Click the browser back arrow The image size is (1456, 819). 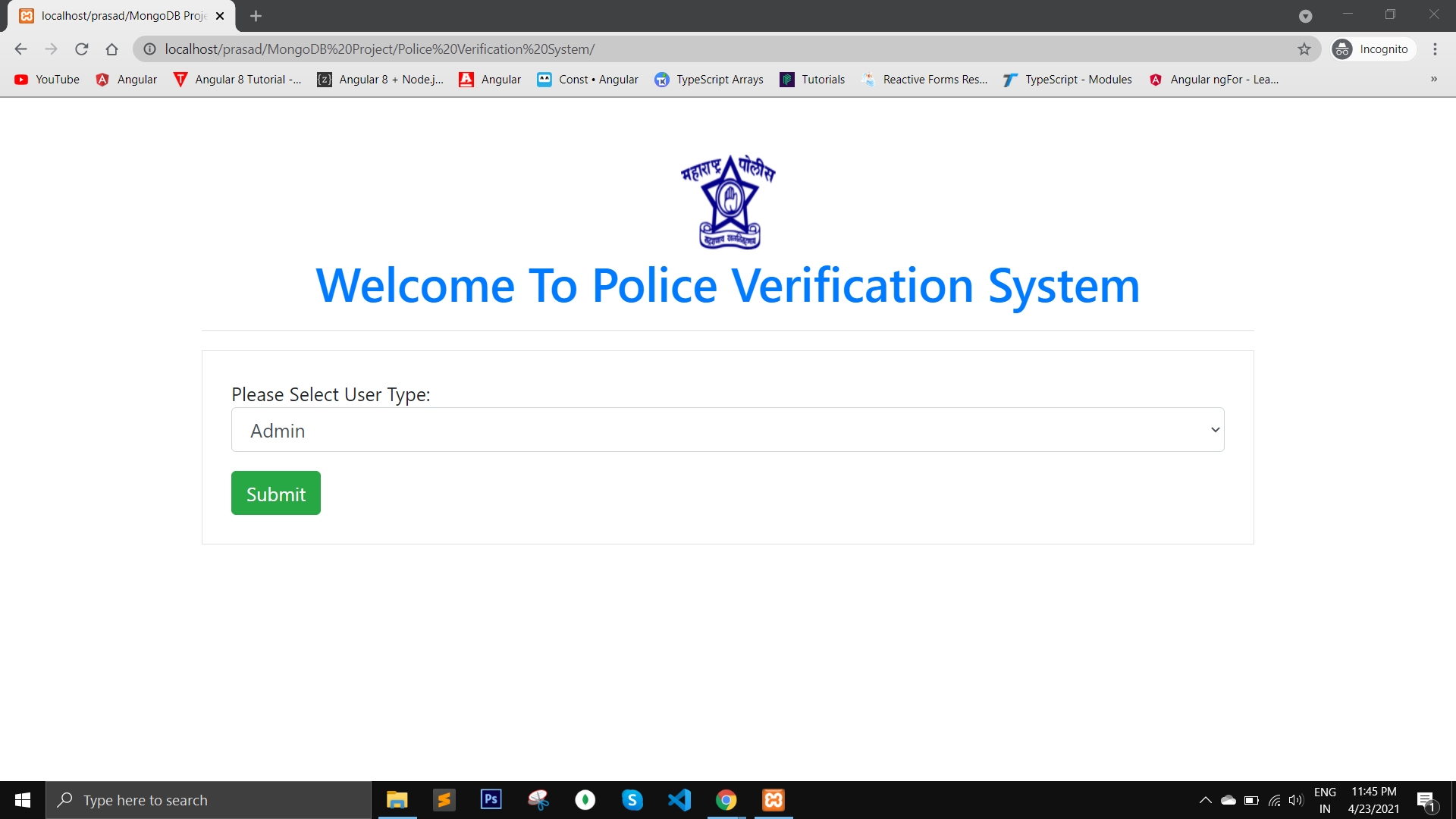[x=20, y=49]
